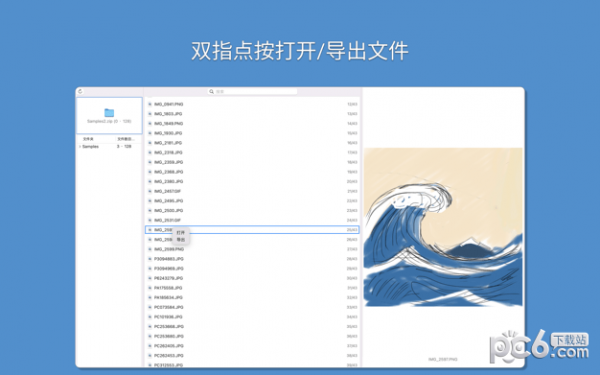The height and width of the screenshot is (375, 600).
Task: Select file PC101936.JPG
Action: click(253, 317)
